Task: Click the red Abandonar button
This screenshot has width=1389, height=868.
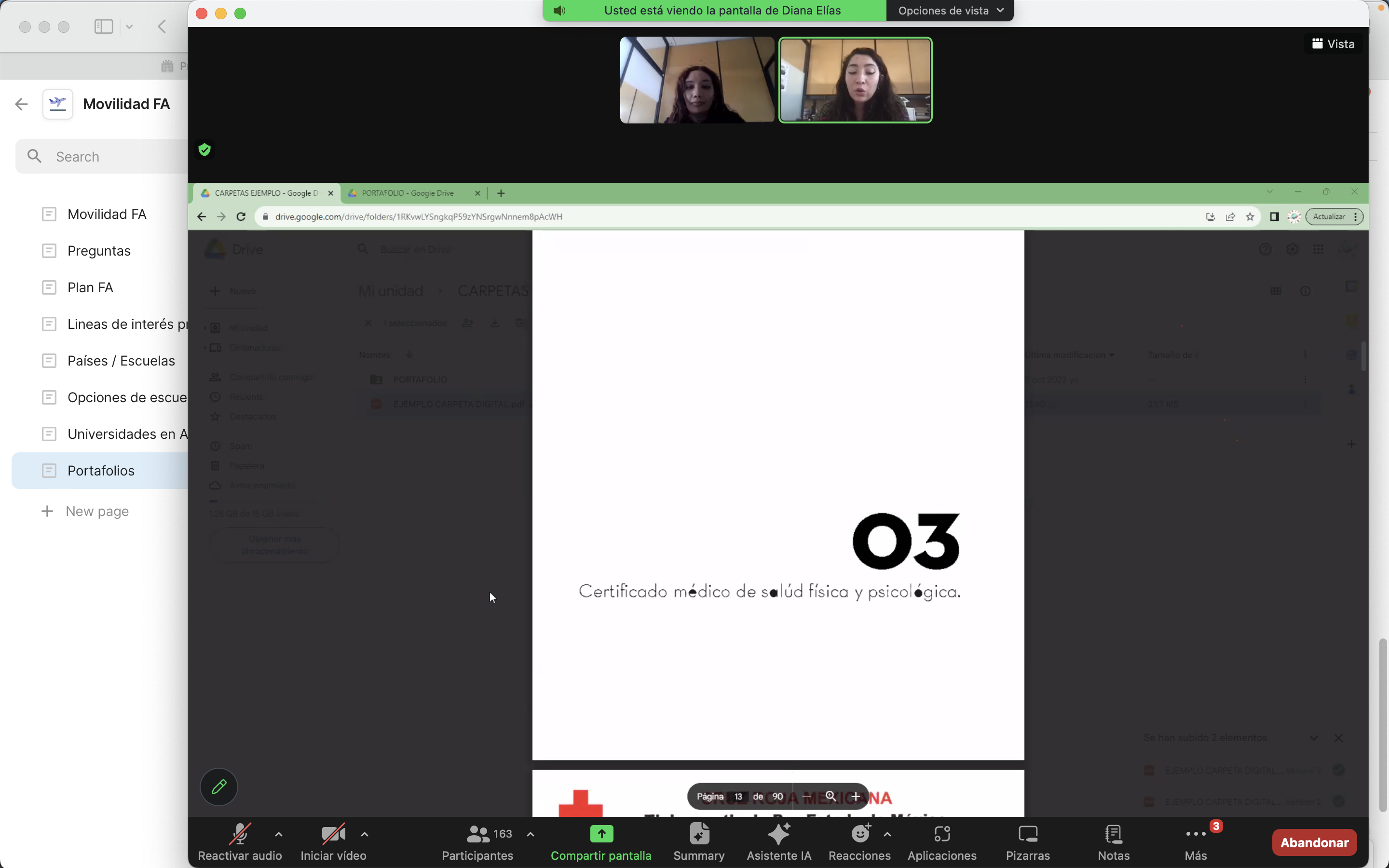Action: tap(1314, 842)
